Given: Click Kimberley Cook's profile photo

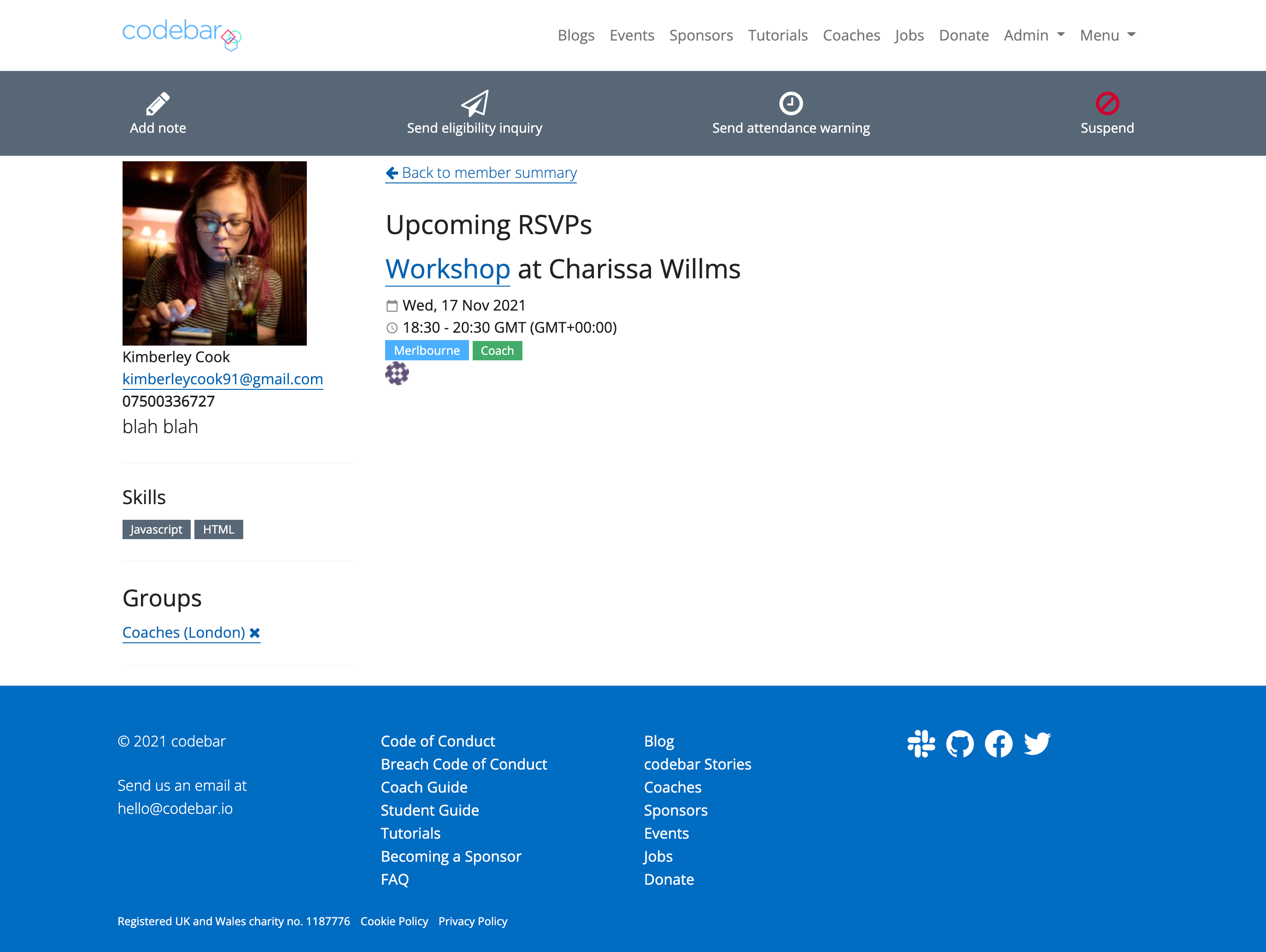Looking at the screenshot, I should (x=215, y=253).
